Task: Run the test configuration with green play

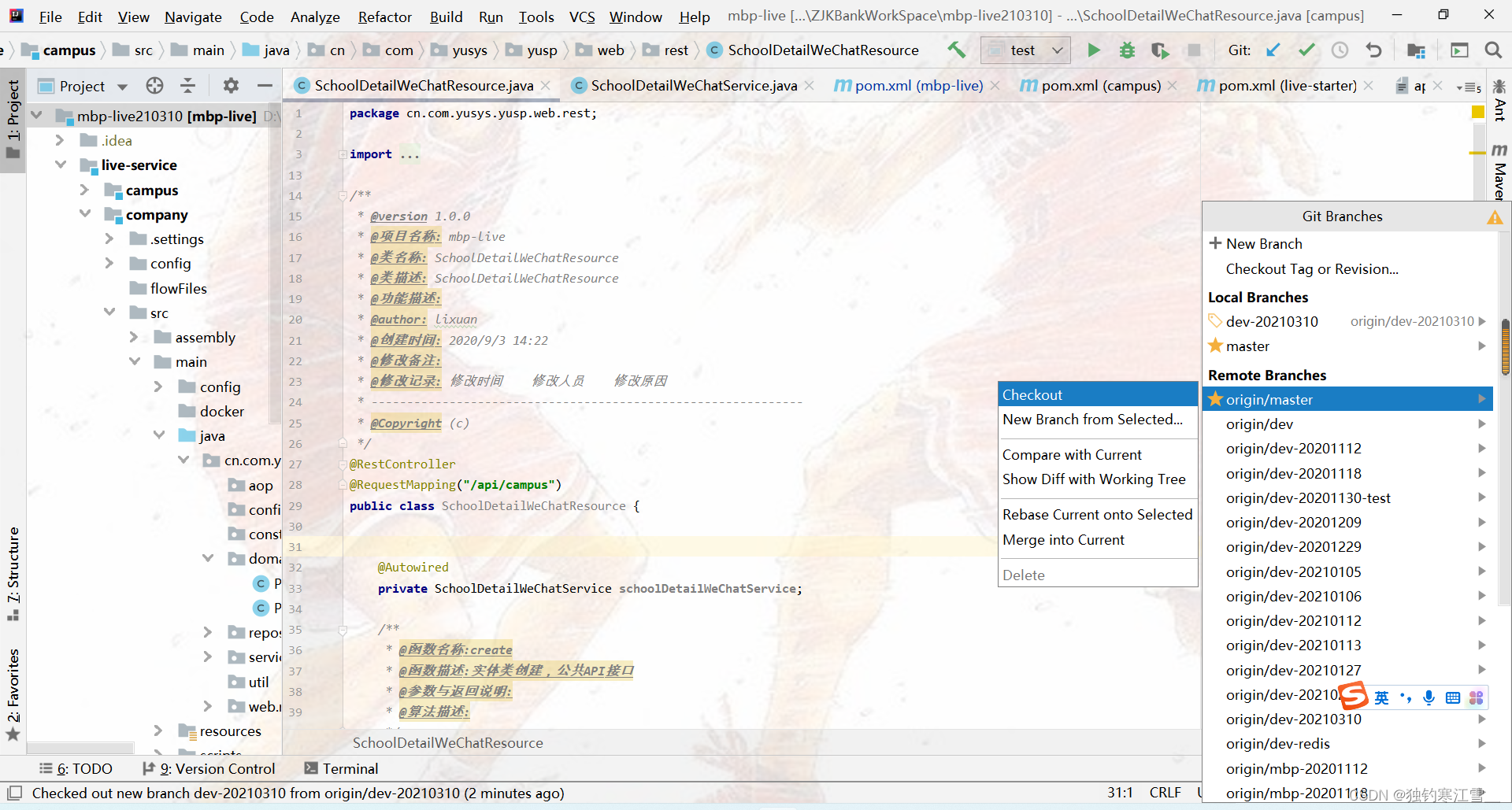Action: point(1093,50)
